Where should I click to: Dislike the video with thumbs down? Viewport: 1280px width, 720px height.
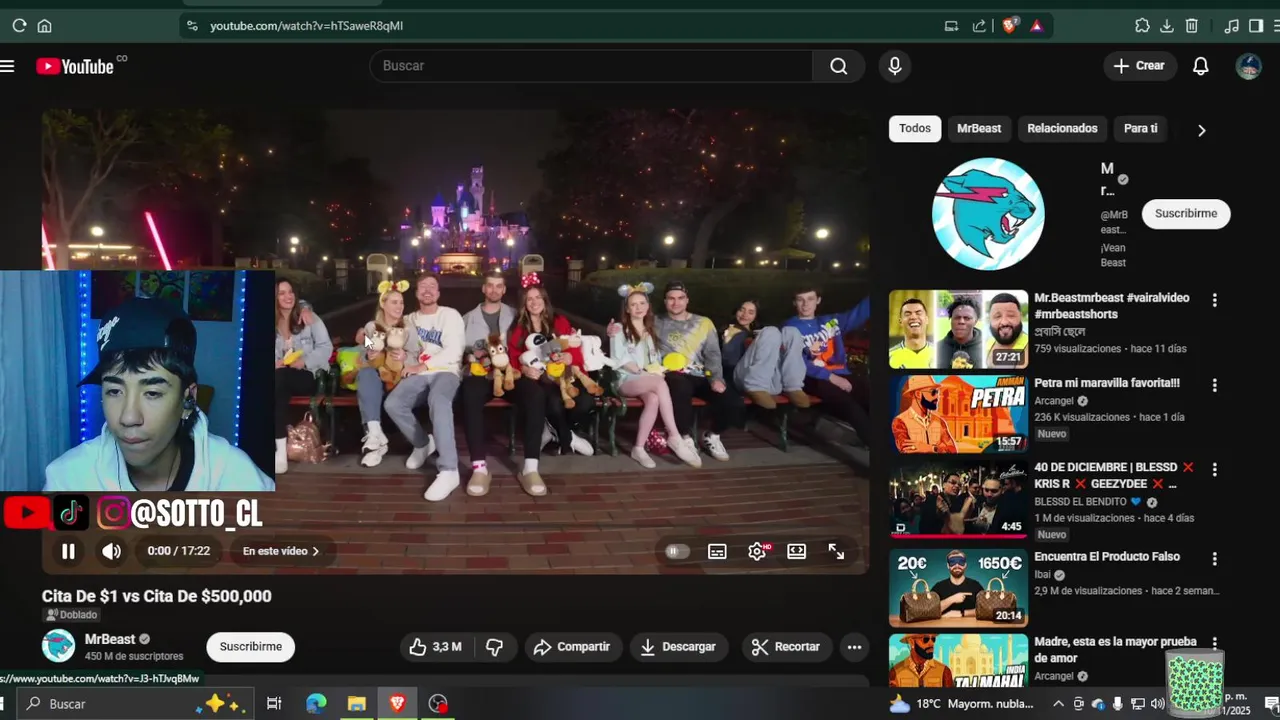coord(494,647)
